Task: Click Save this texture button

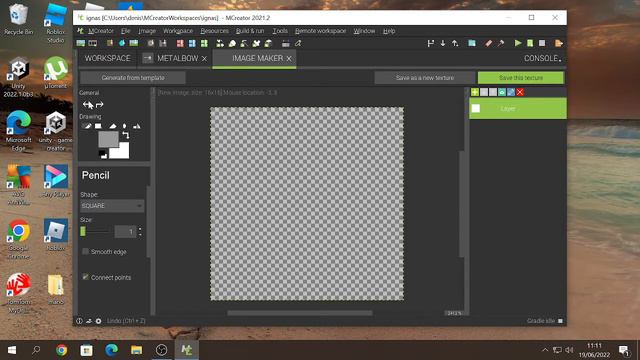Action: pos(521,78)
